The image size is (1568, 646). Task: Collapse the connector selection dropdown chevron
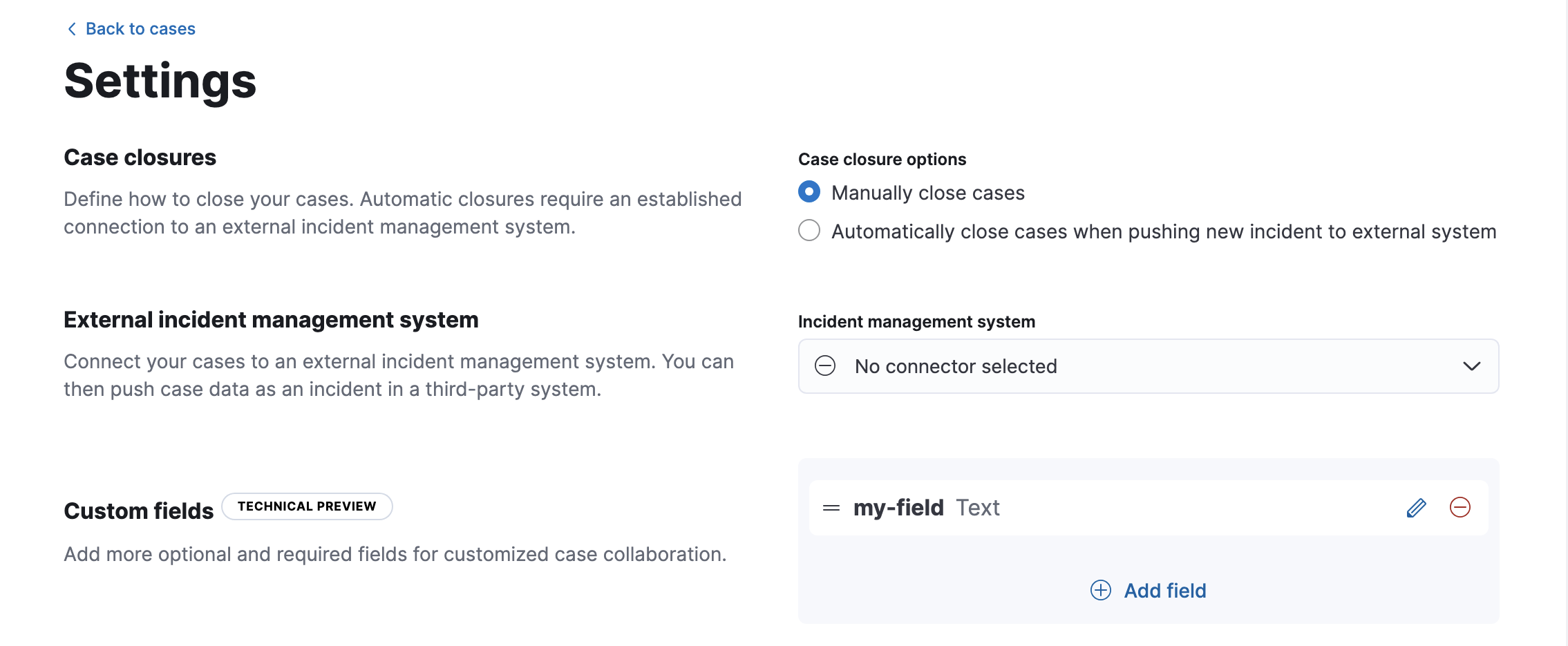[x=1473, y=366]
